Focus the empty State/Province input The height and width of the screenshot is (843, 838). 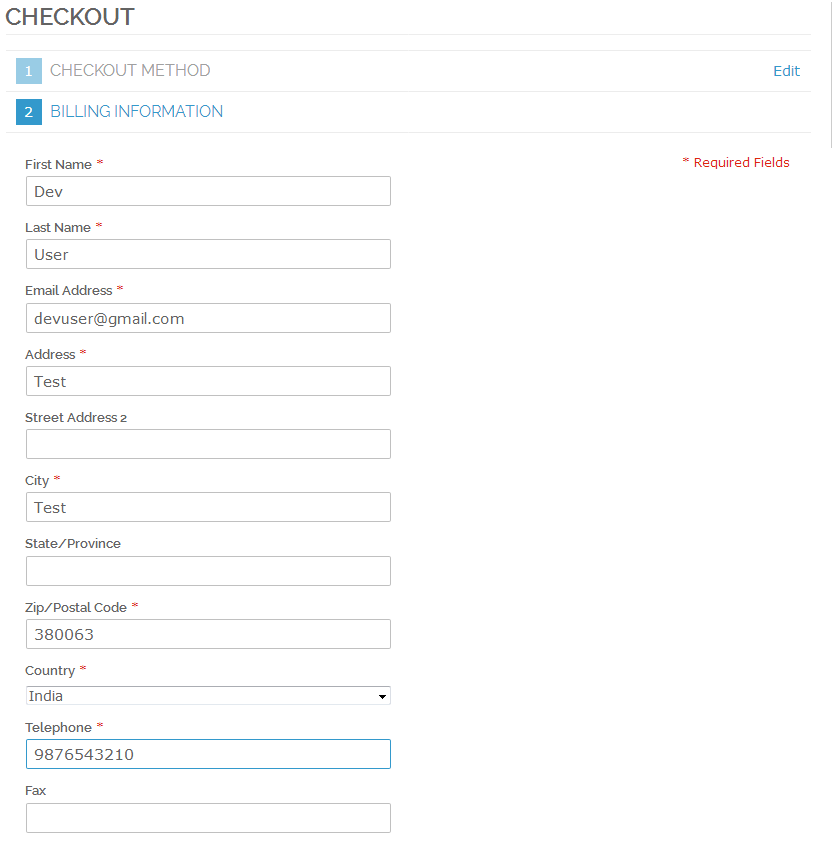point(208,571)
